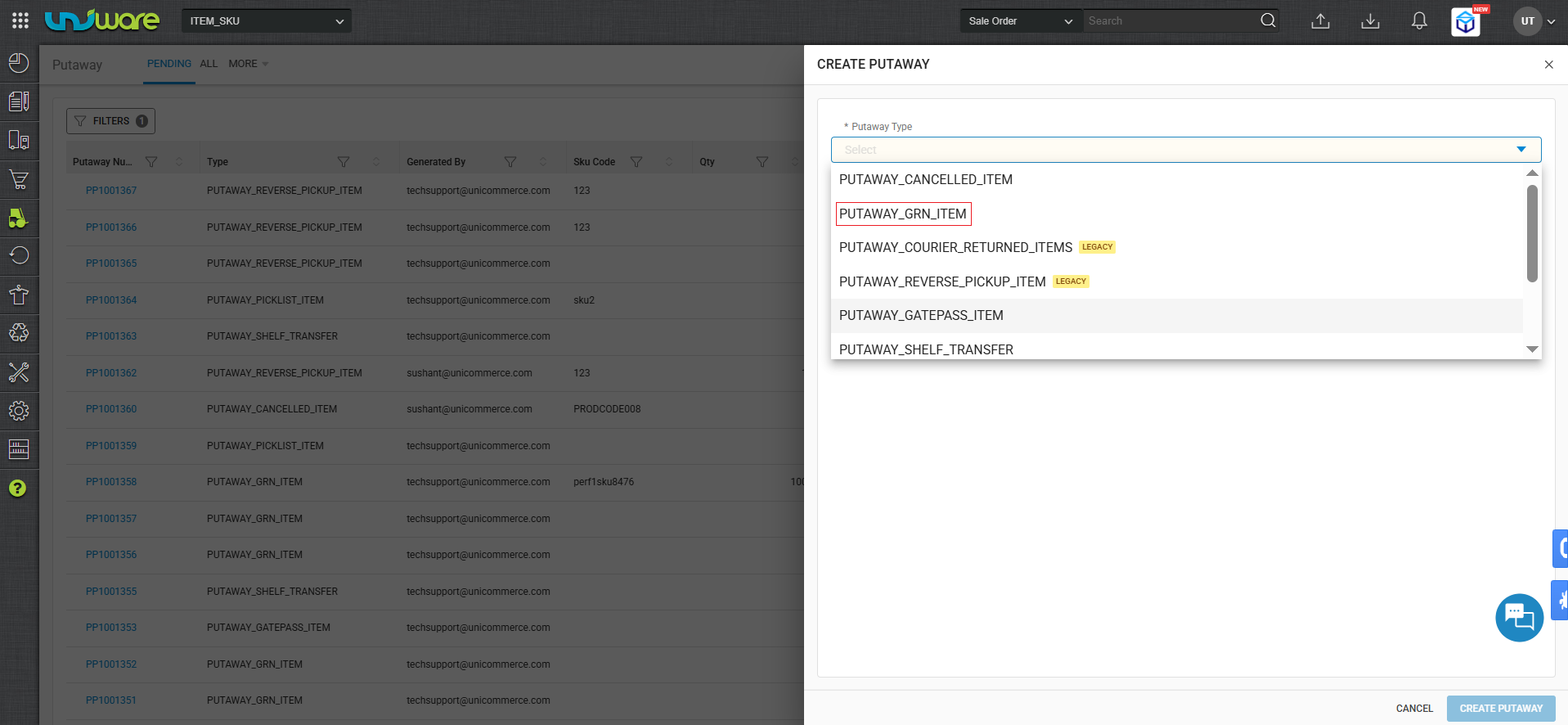This screenshot has height=725, width=1568.
Task: Open putaway PP1001351 link
Action: (111, 700)
